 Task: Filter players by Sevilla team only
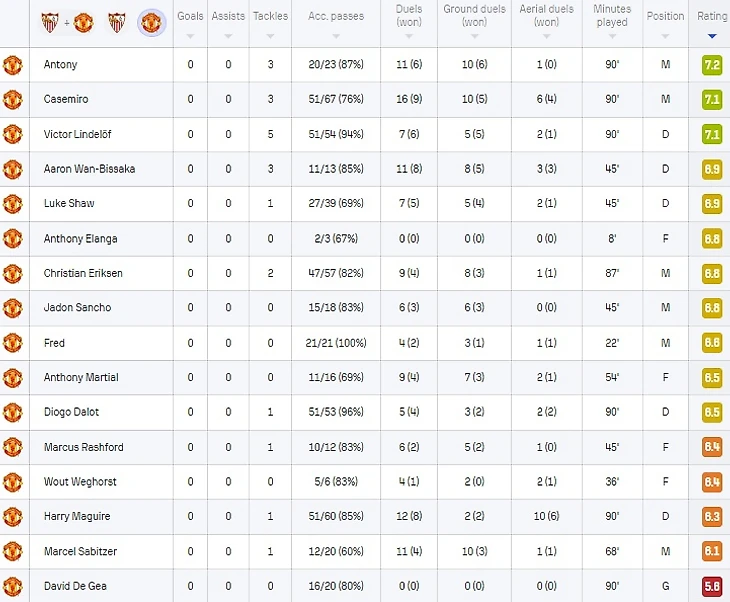[x=116, y=21]
